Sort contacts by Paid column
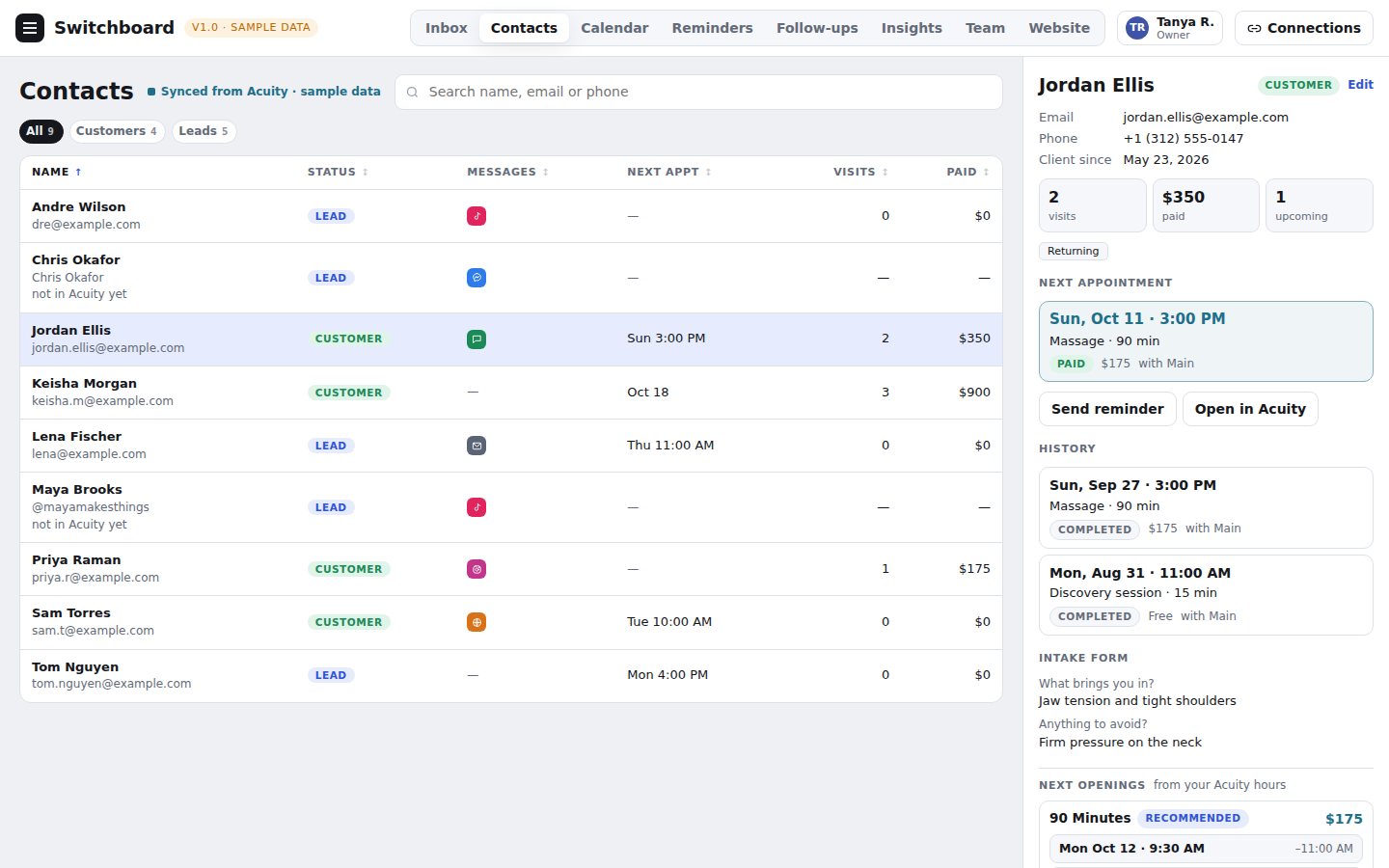The width and height of the screenshot is (1389, 868). 967,172
